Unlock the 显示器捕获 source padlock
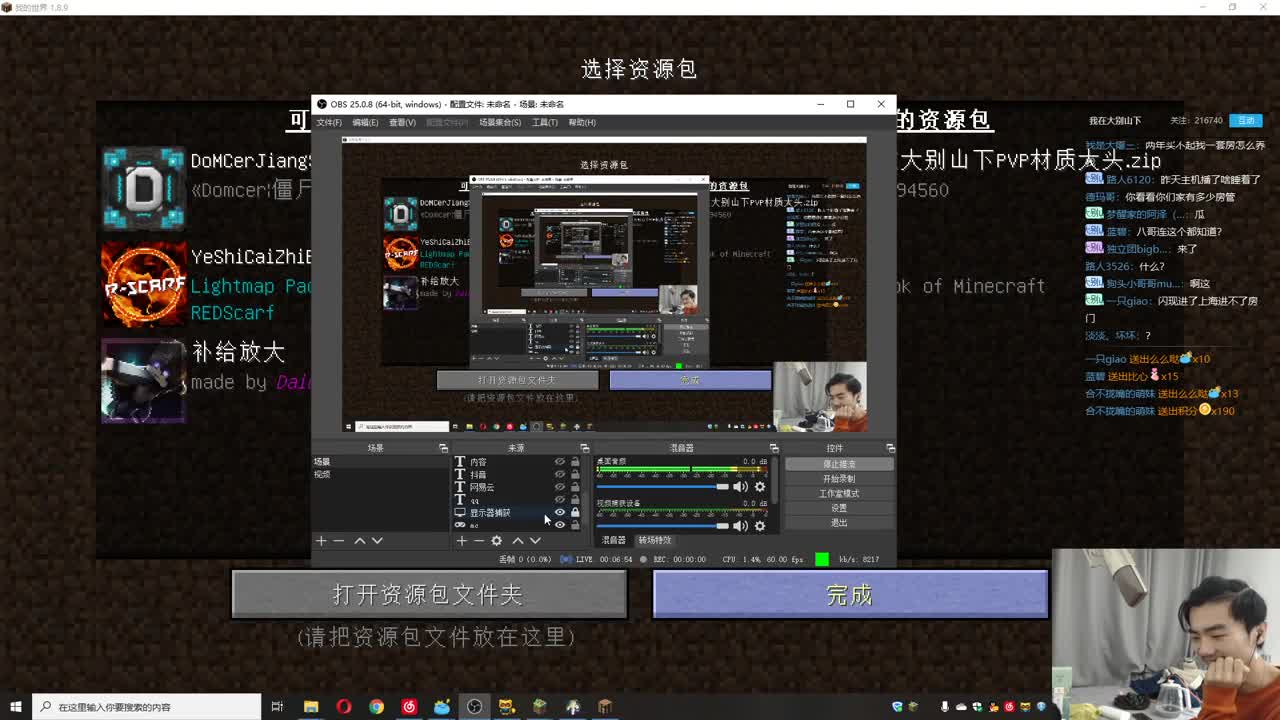The width and height of the screenshot is (1280, 720). pyautogui.click(x=576, y=512)
